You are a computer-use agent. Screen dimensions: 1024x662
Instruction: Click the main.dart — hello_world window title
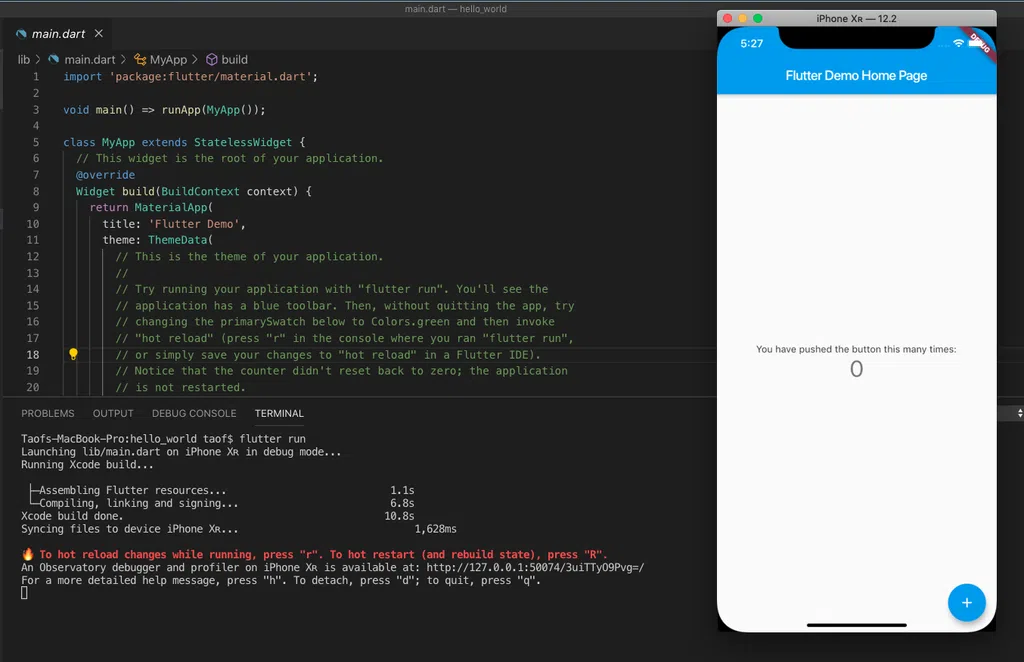tap(455, 9)
